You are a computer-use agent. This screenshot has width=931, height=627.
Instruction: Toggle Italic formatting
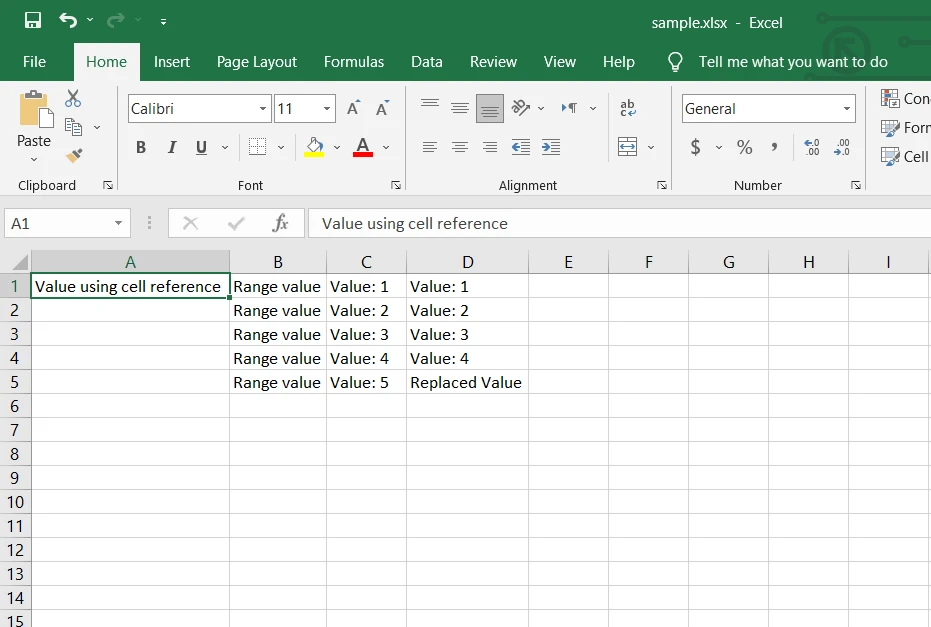[171, 147]
